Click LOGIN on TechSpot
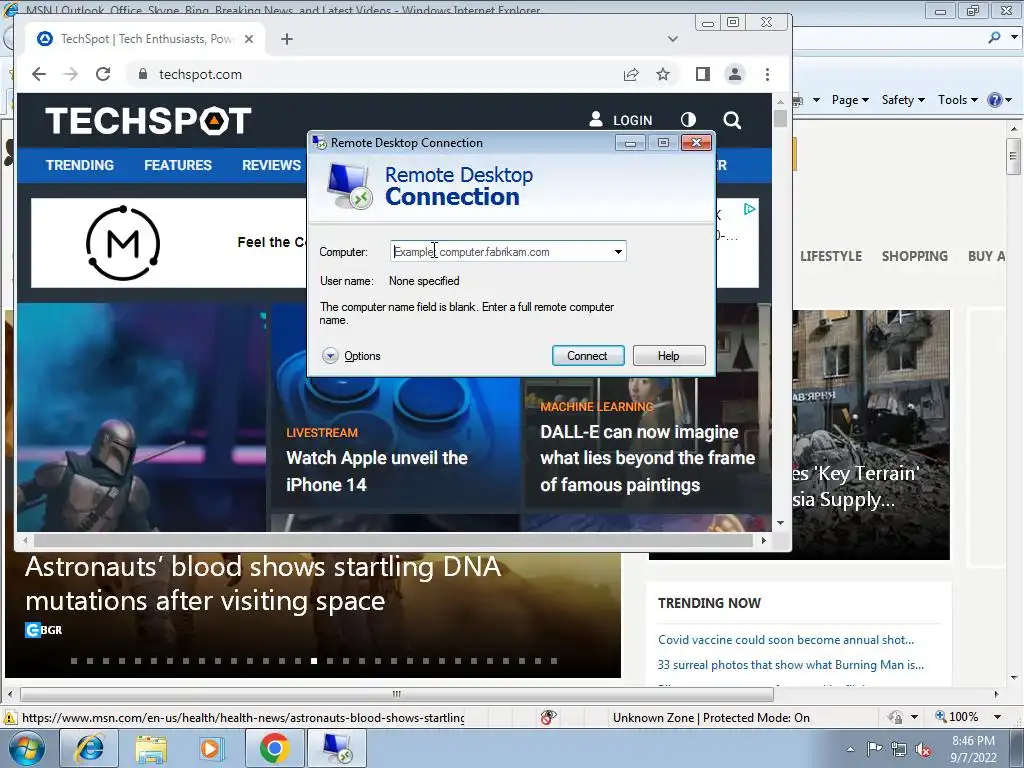1024x768 pixels. point(620,120)
